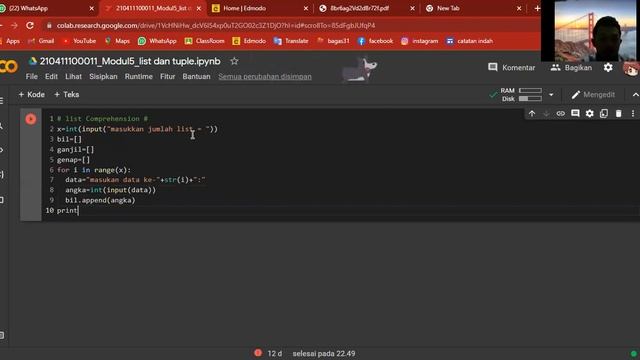The height and width of the screenshot is (360, 640).
Task: Open the Mengedit editing mode dropdown
Action: click(x=593, y=95)
